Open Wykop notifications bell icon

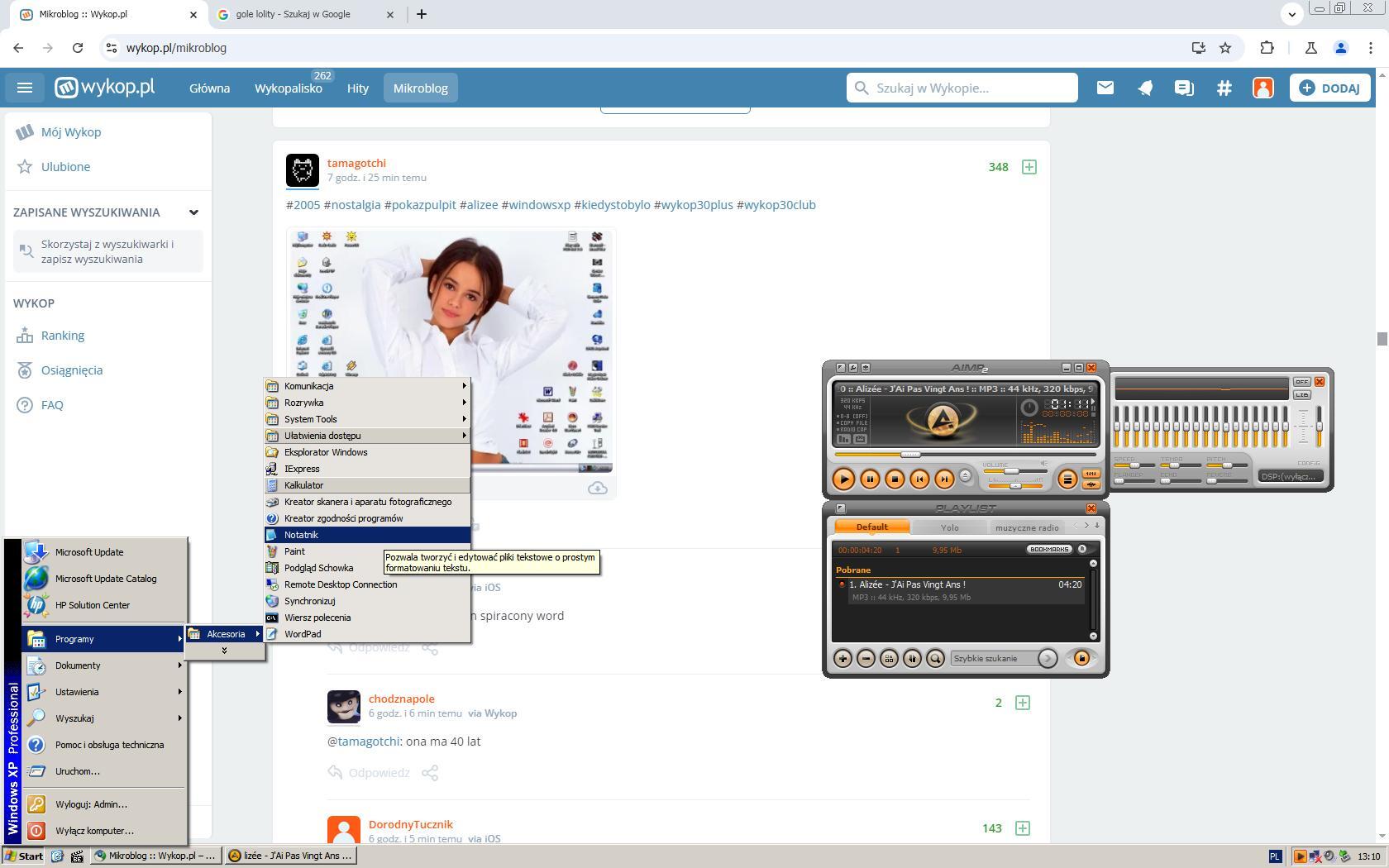[1144, 88]
